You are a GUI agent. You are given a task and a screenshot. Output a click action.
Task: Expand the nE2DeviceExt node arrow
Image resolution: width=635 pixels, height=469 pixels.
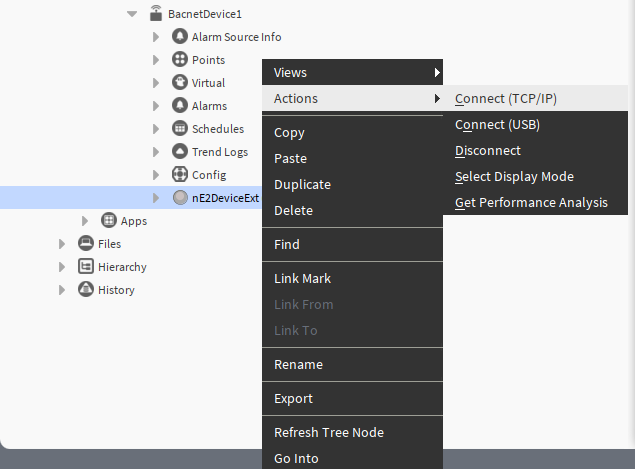point(156,198)
